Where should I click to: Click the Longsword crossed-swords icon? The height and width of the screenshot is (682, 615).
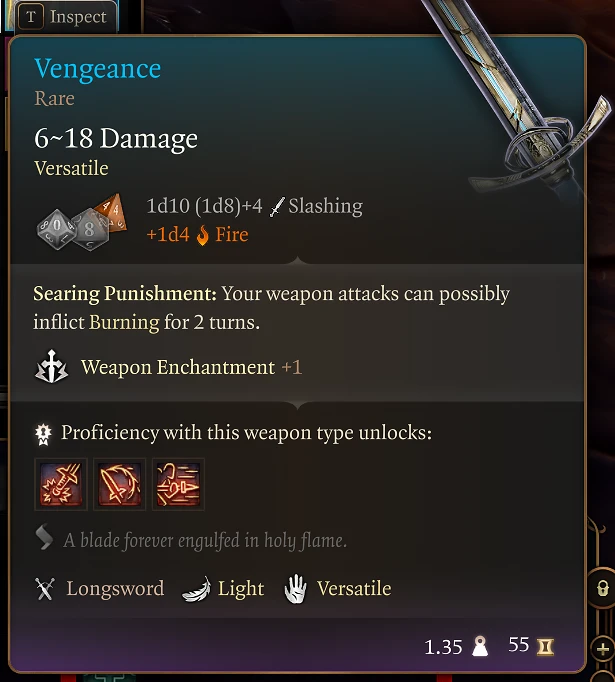(45, 589)
